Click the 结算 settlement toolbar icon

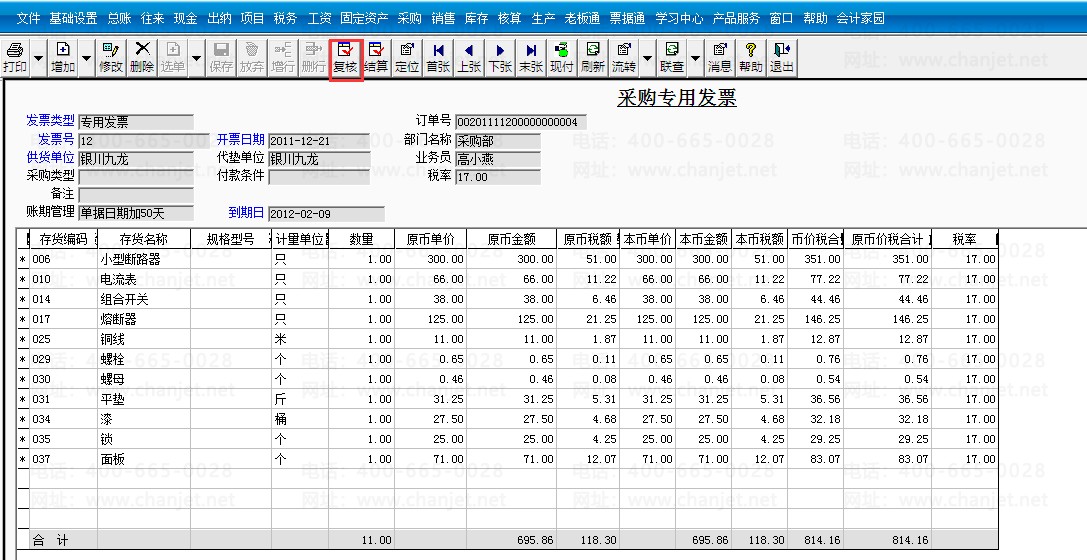coord(376,58)
